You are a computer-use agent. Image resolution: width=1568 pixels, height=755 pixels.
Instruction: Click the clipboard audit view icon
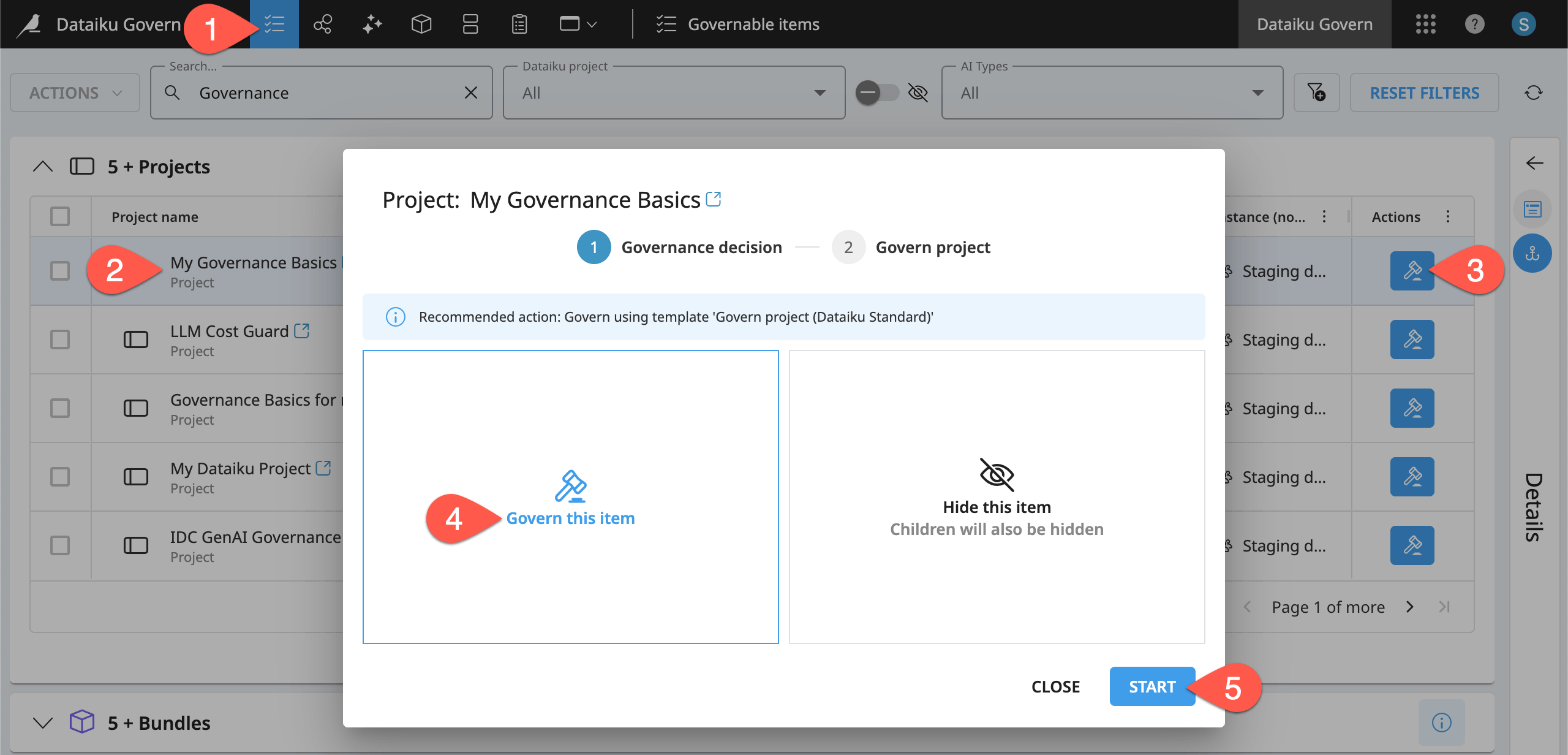click(519, 24)
